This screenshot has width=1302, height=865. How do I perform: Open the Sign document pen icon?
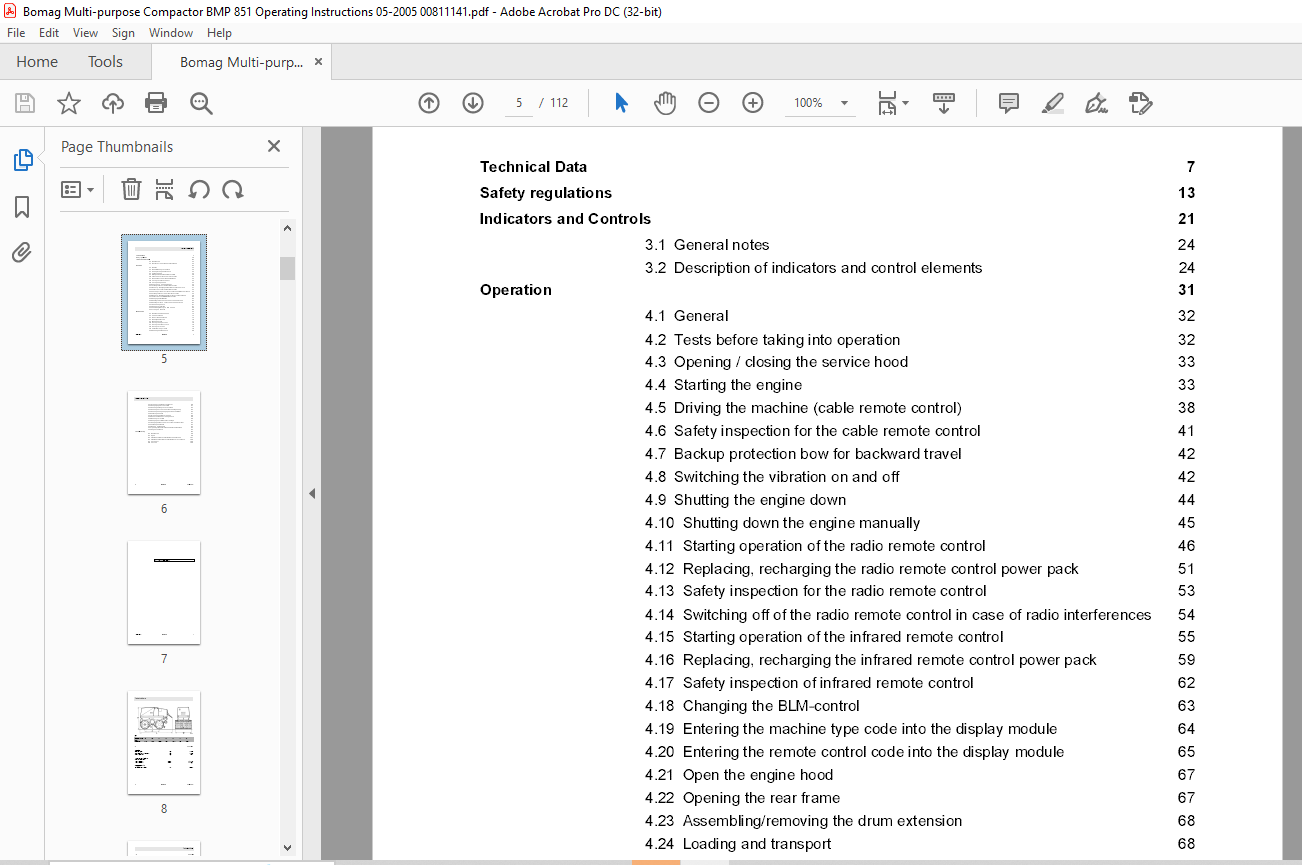[x=1096, y=103]
